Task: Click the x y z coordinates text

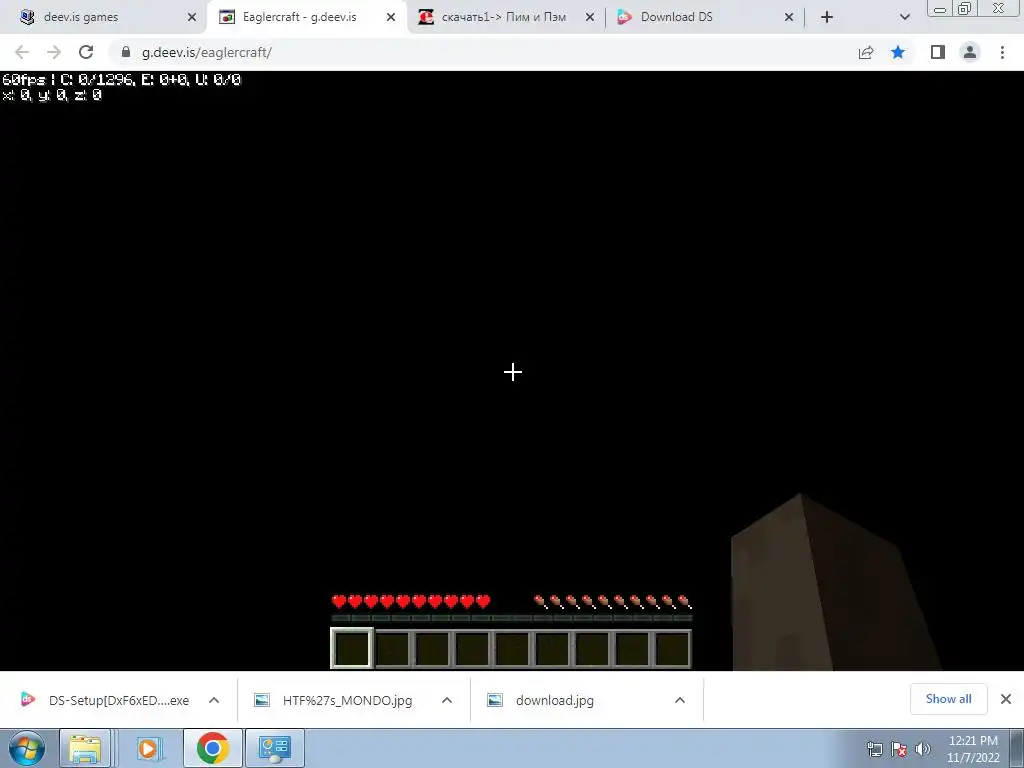Action: pyautogui.click(x=52, y=95)
